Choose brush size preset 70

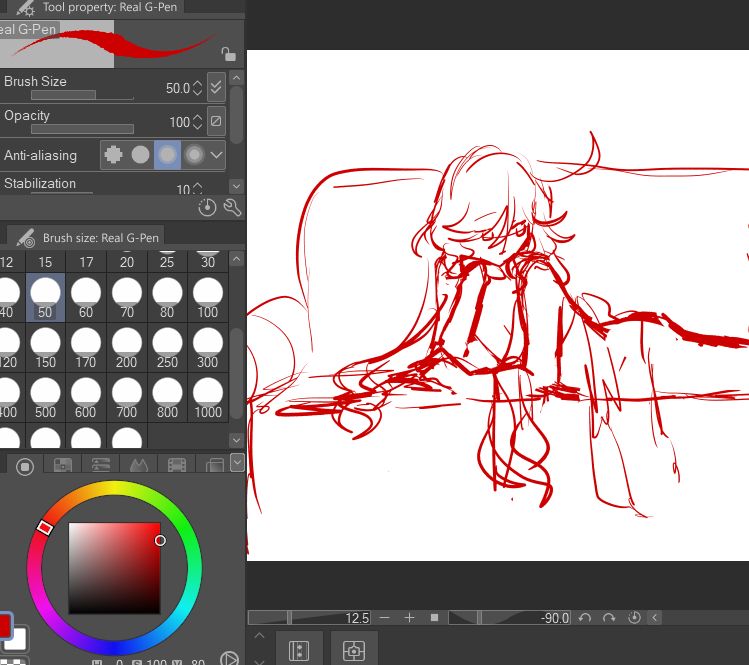tap(127, 298)
